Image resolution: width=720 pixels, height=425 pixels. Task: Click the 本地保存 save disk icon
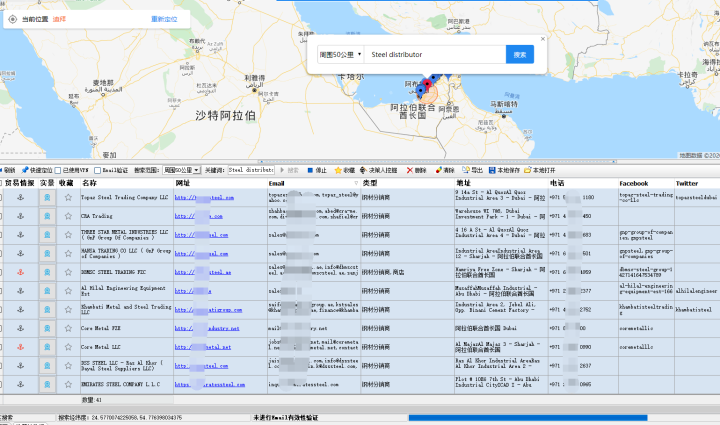click(x=492, y=170)
